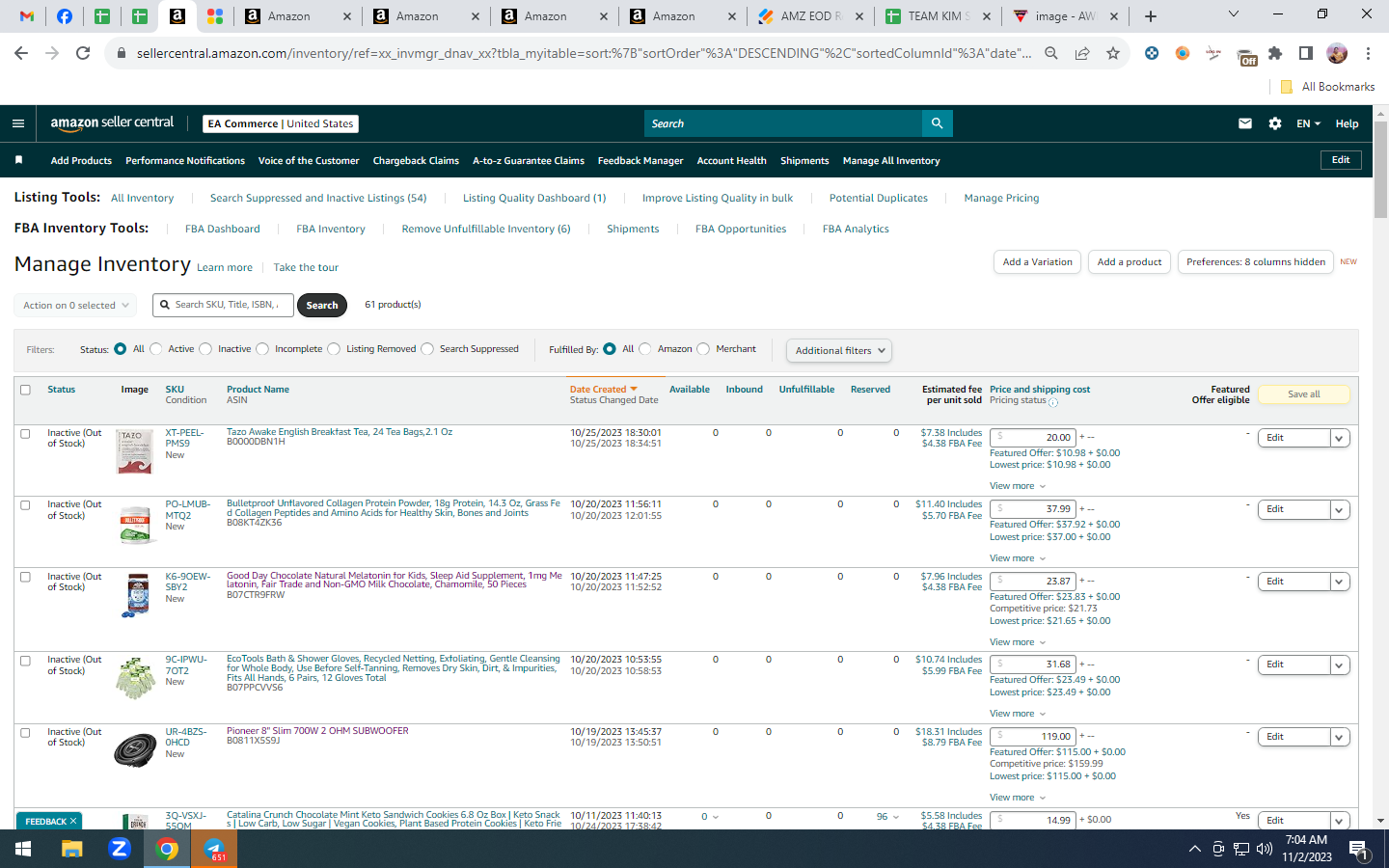Open the Search Suppressed and Inactive Listings link

[x=318, y=199]
